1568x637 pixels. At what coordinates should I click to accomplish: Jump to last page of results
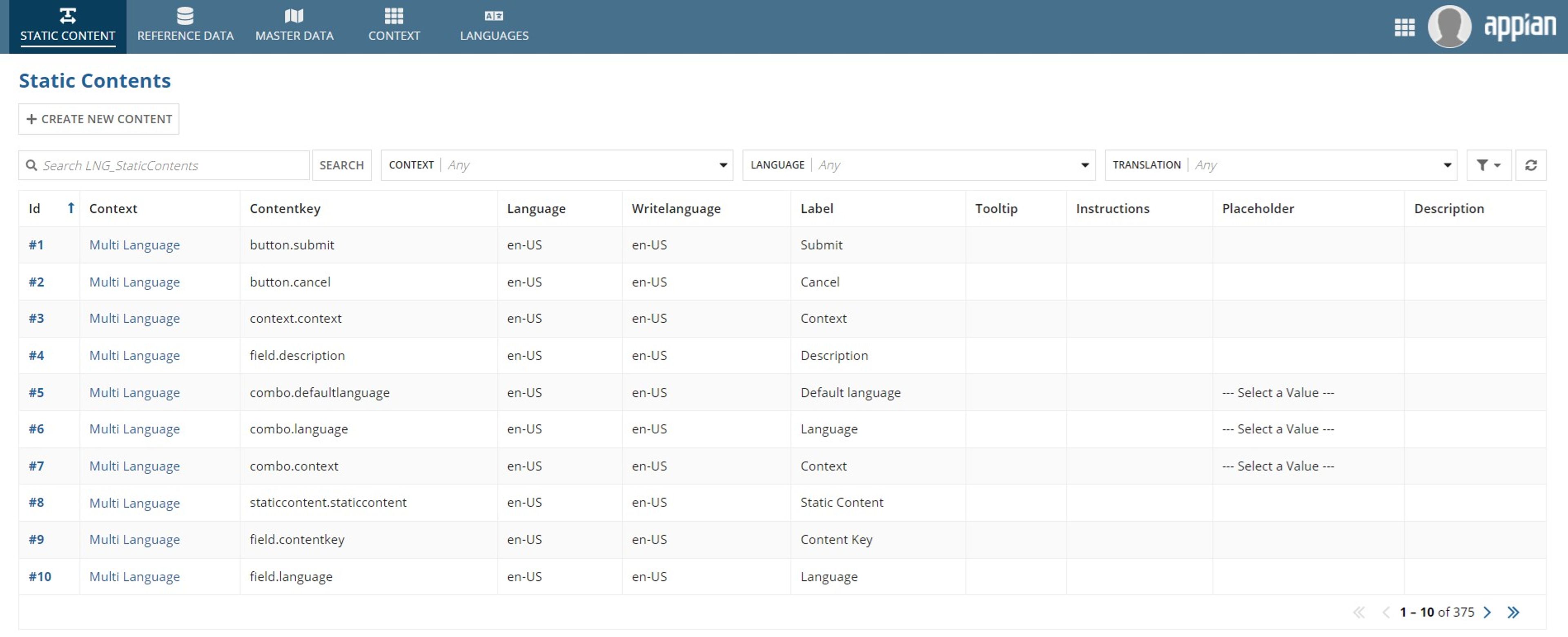(1513, 612)
